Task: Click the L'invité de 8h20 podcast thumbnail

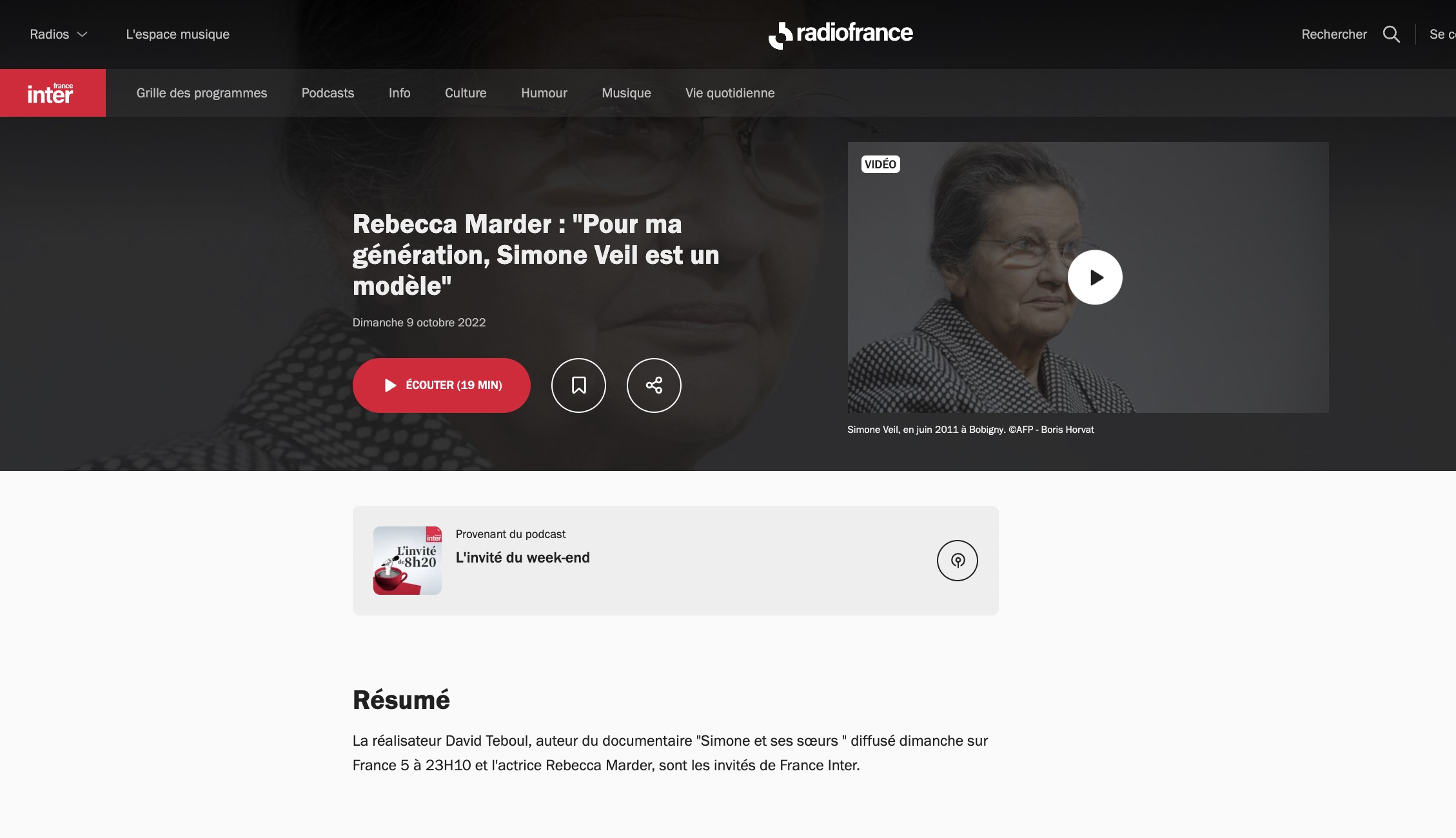Action: click(408, 561)
